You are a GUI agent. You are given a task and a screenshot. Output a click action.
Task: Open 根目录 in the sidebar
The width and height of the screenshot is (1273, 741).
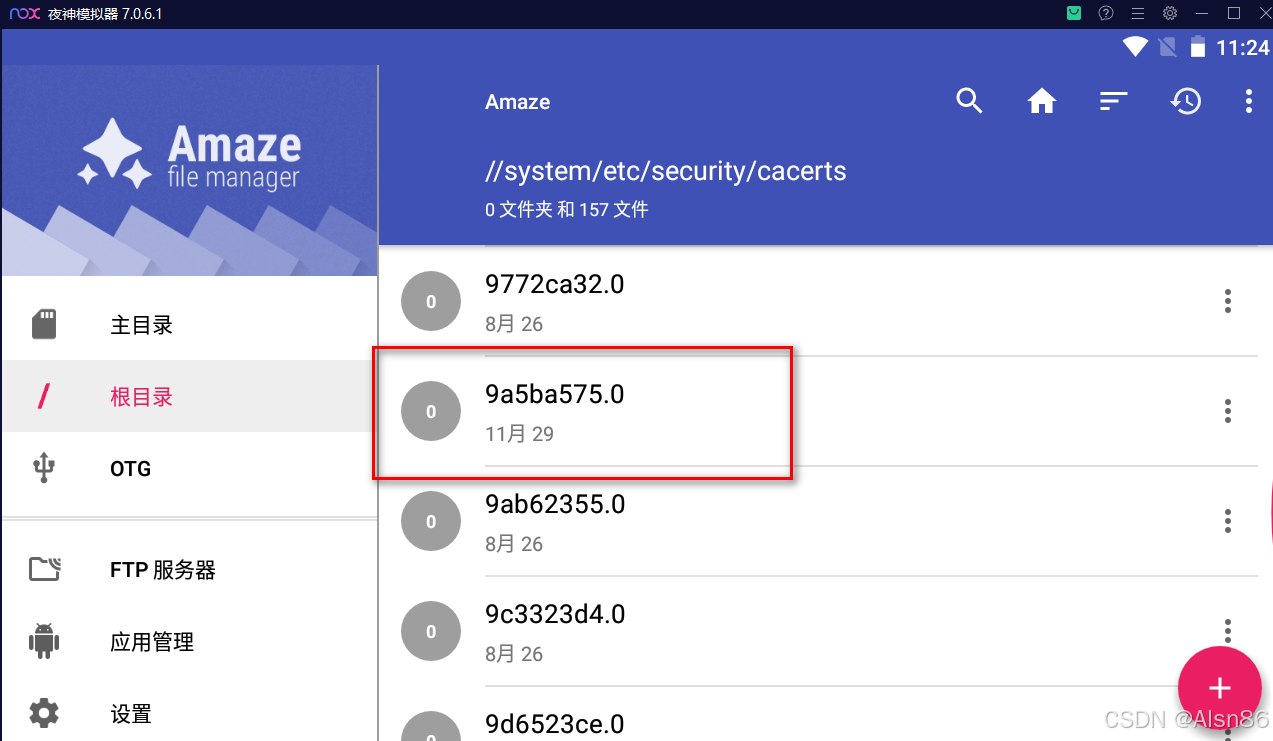pos(189,396)
